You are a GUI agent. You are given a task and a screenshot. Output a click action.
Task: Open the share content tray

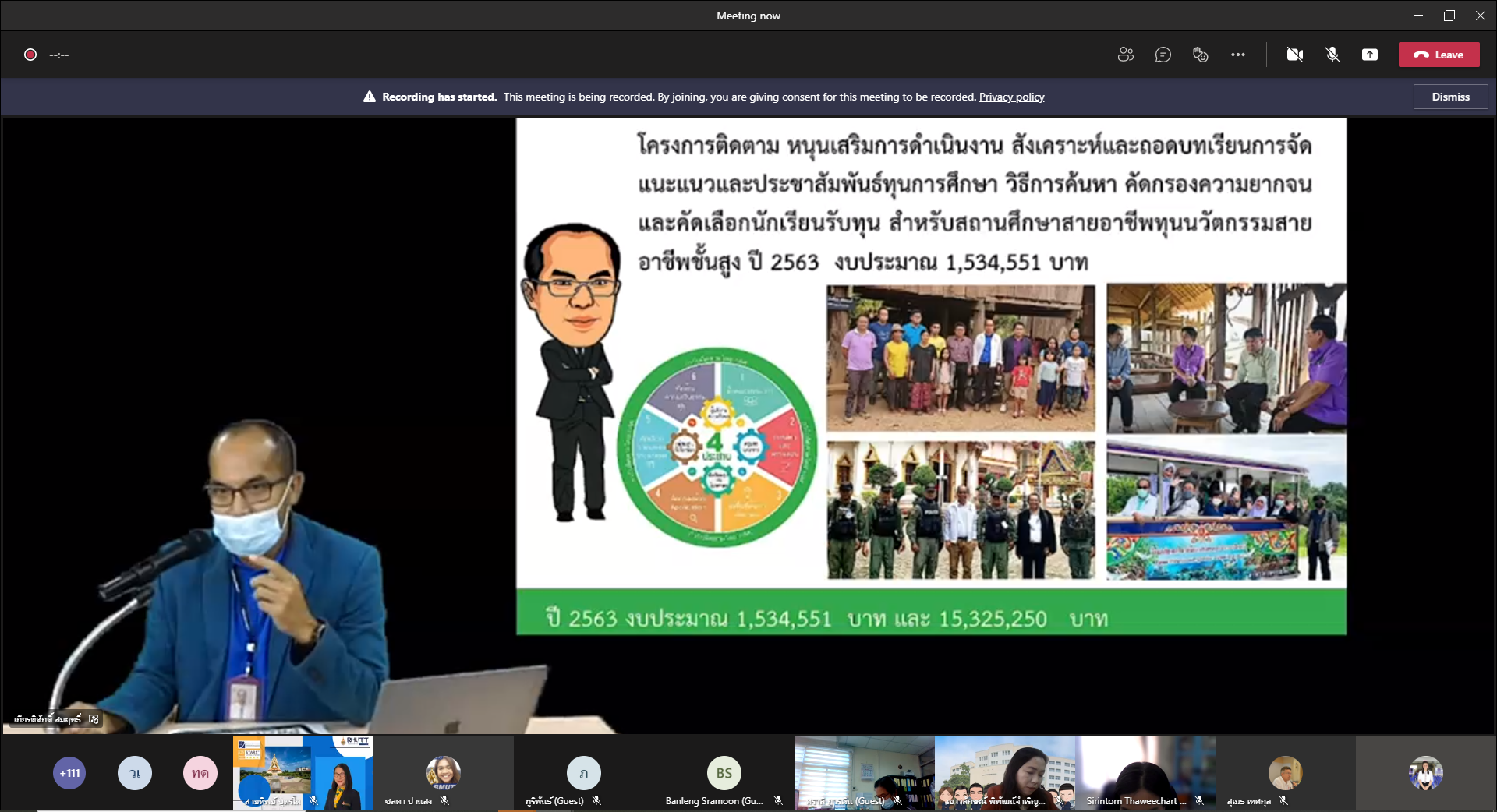coord(1369,55)
